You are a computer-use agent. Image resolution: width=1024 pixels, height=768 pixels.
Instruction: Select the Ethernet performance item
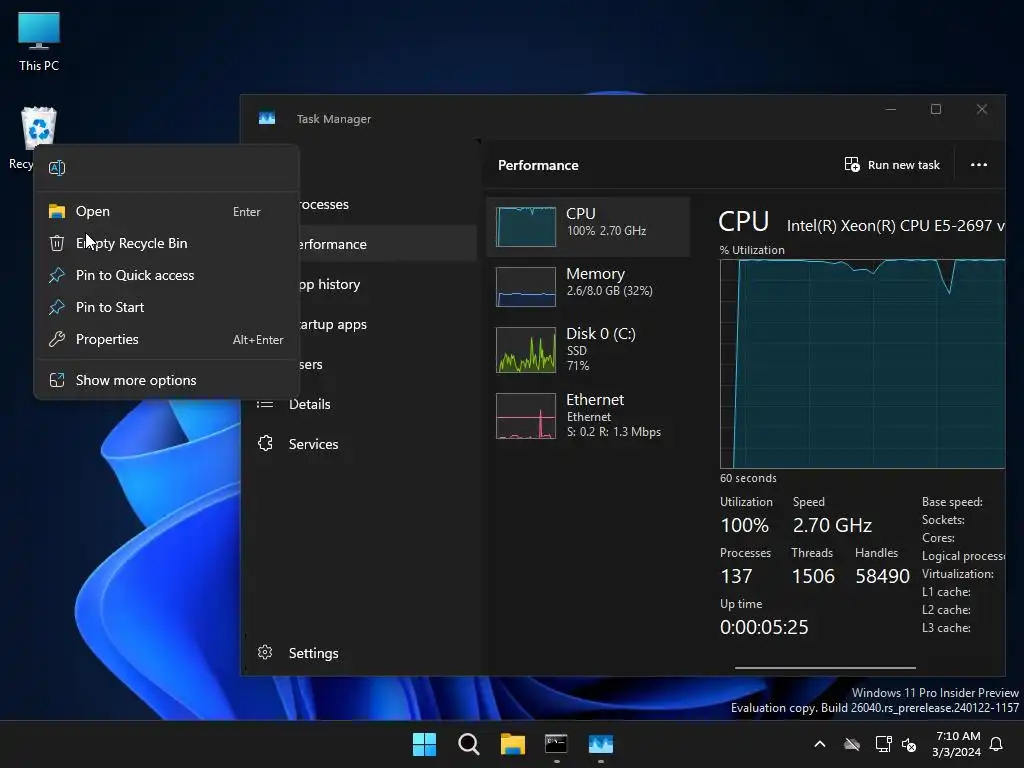588,415
